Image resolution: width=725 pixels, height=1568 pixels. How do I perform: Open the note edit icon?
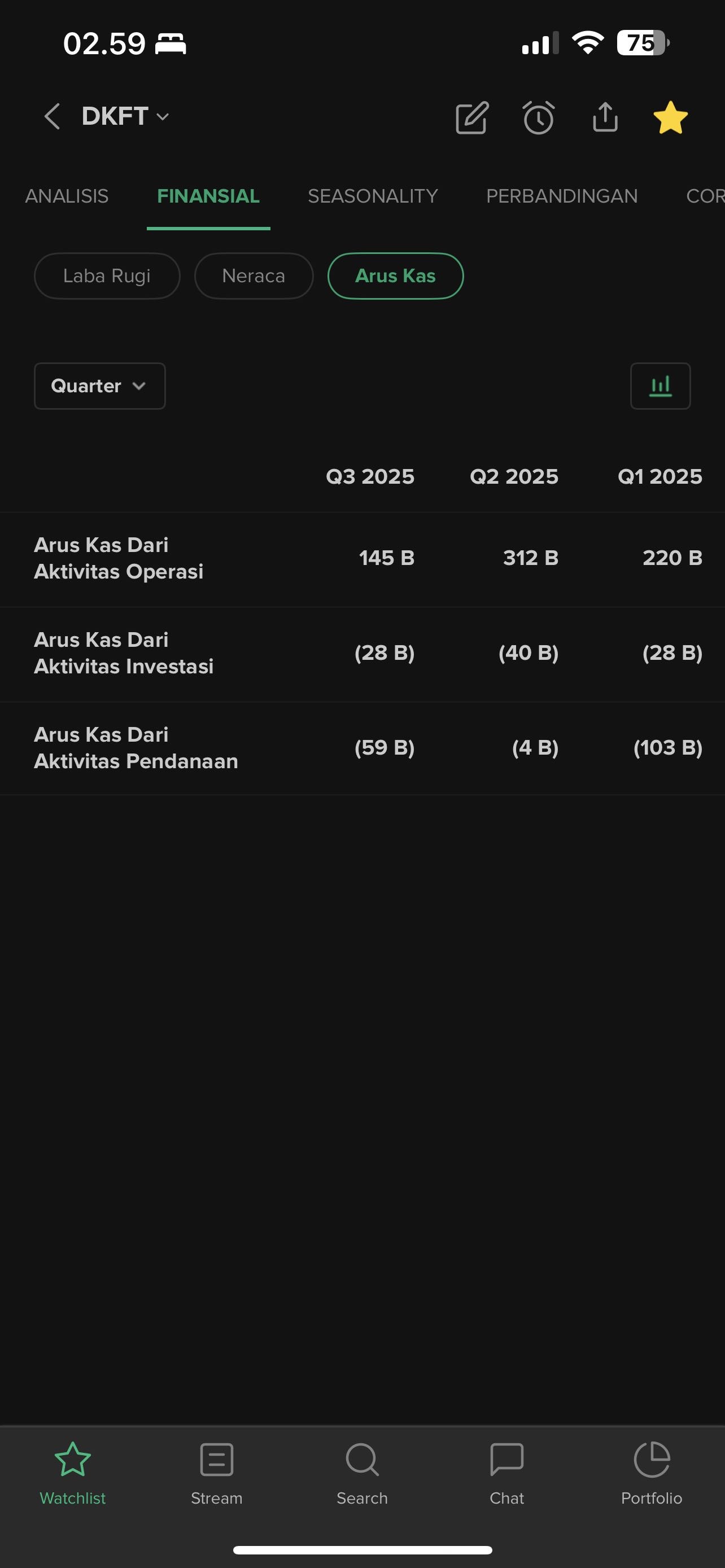pos(472,117)
